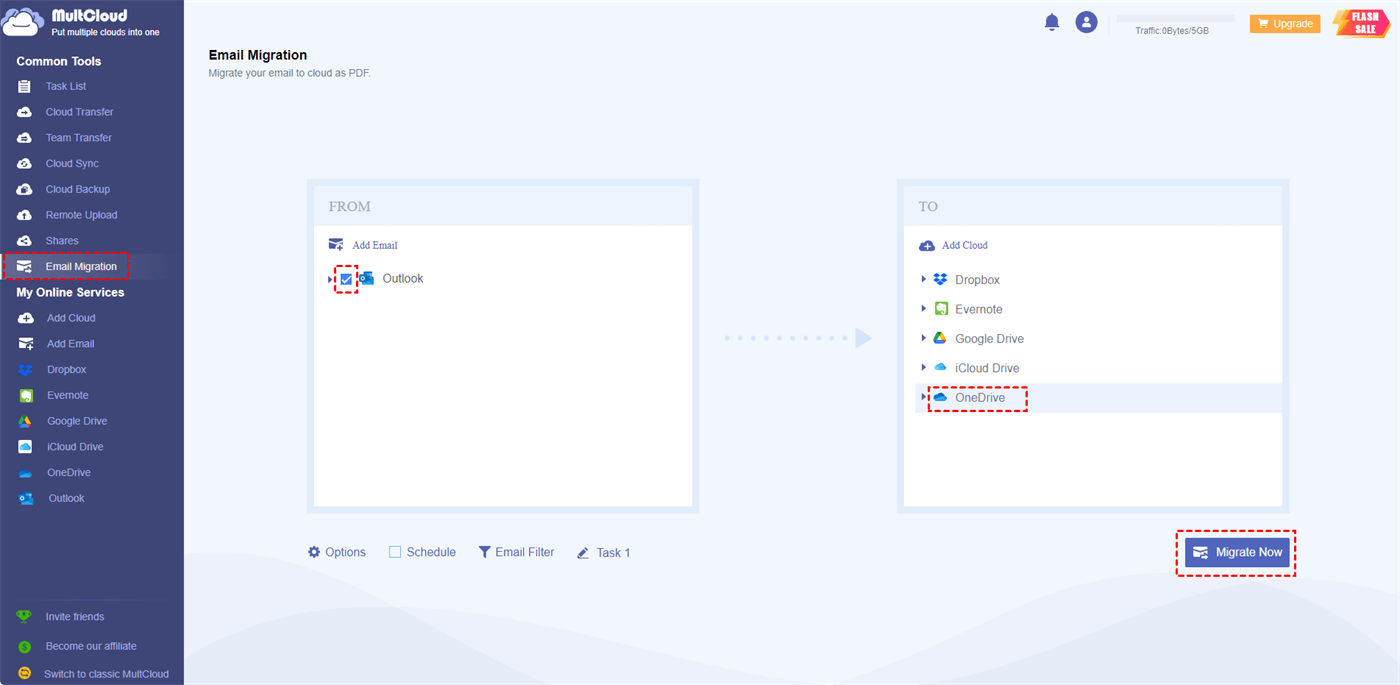The image size is (1400, 685).
Task: Click Add Cloud in TO panel
Action: pos(953,245)
